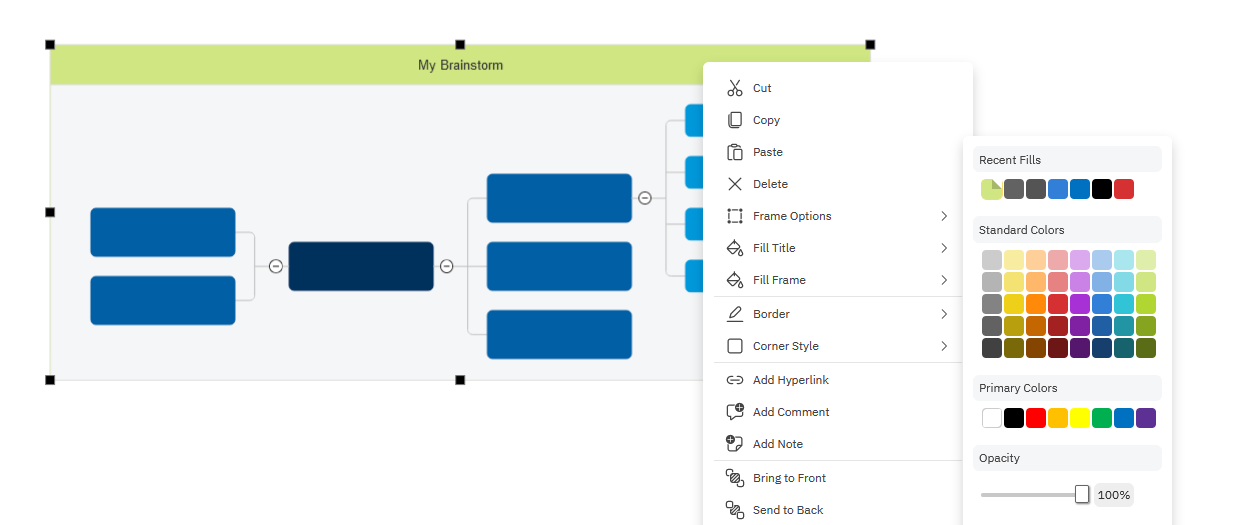The height and width of the screenshot is (525, 1257).
Task: Click the Add Comment bubble icon
Action: tap(735, 412)
